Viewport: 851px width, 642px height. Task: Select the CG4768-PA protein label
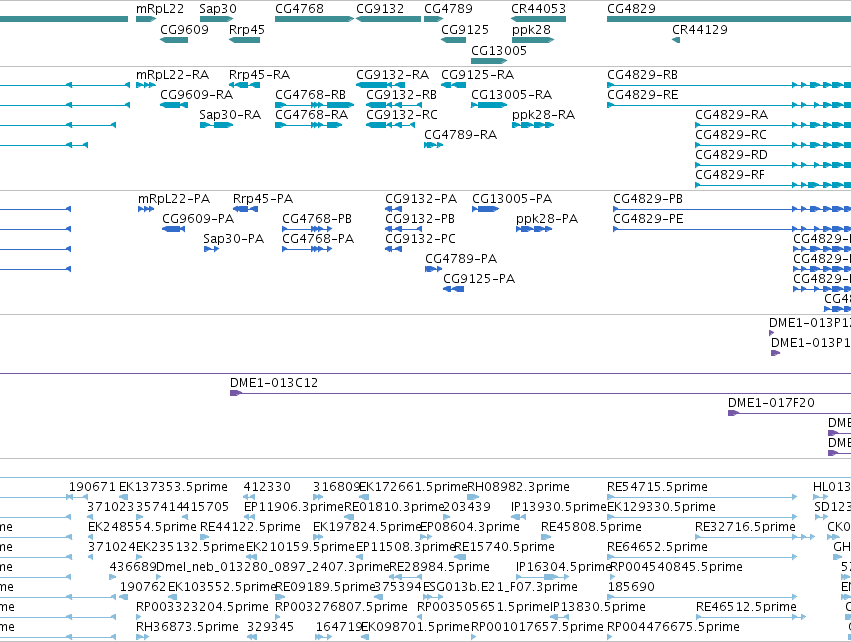click(318, 239)
